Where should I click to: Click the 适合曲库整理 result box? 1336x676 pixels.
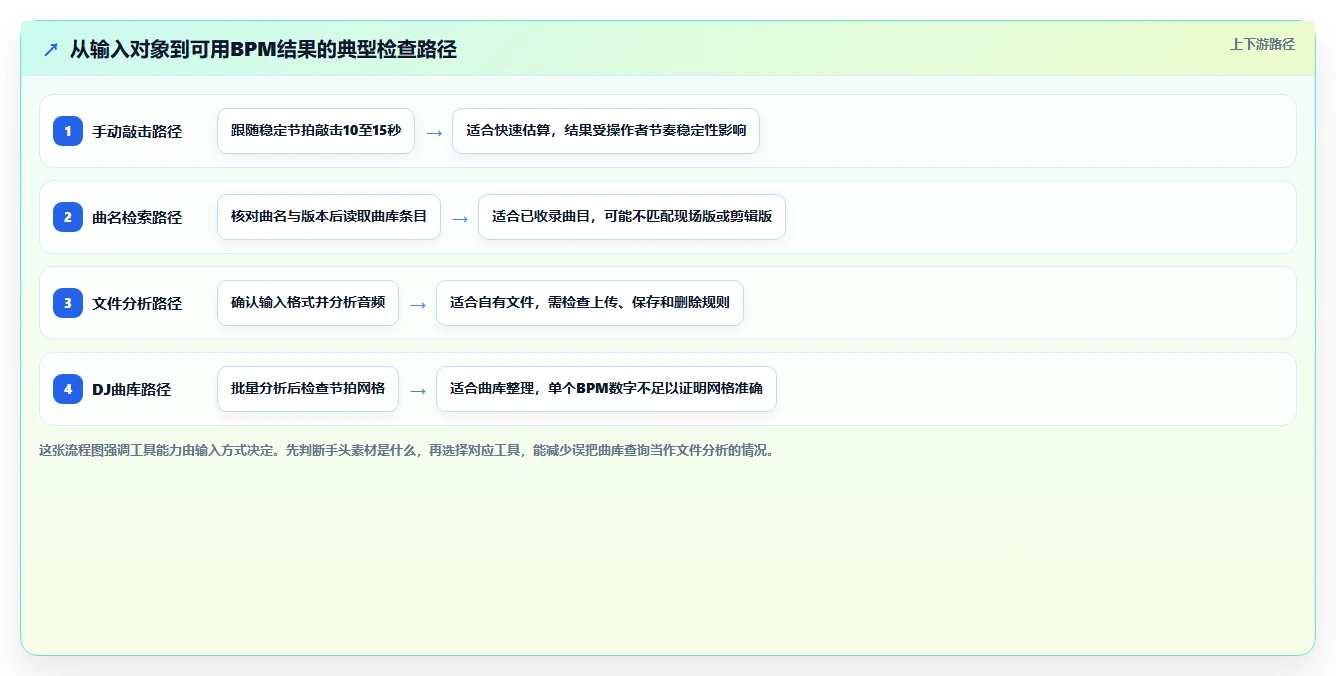pyautogui.click(x=606, y=389)
